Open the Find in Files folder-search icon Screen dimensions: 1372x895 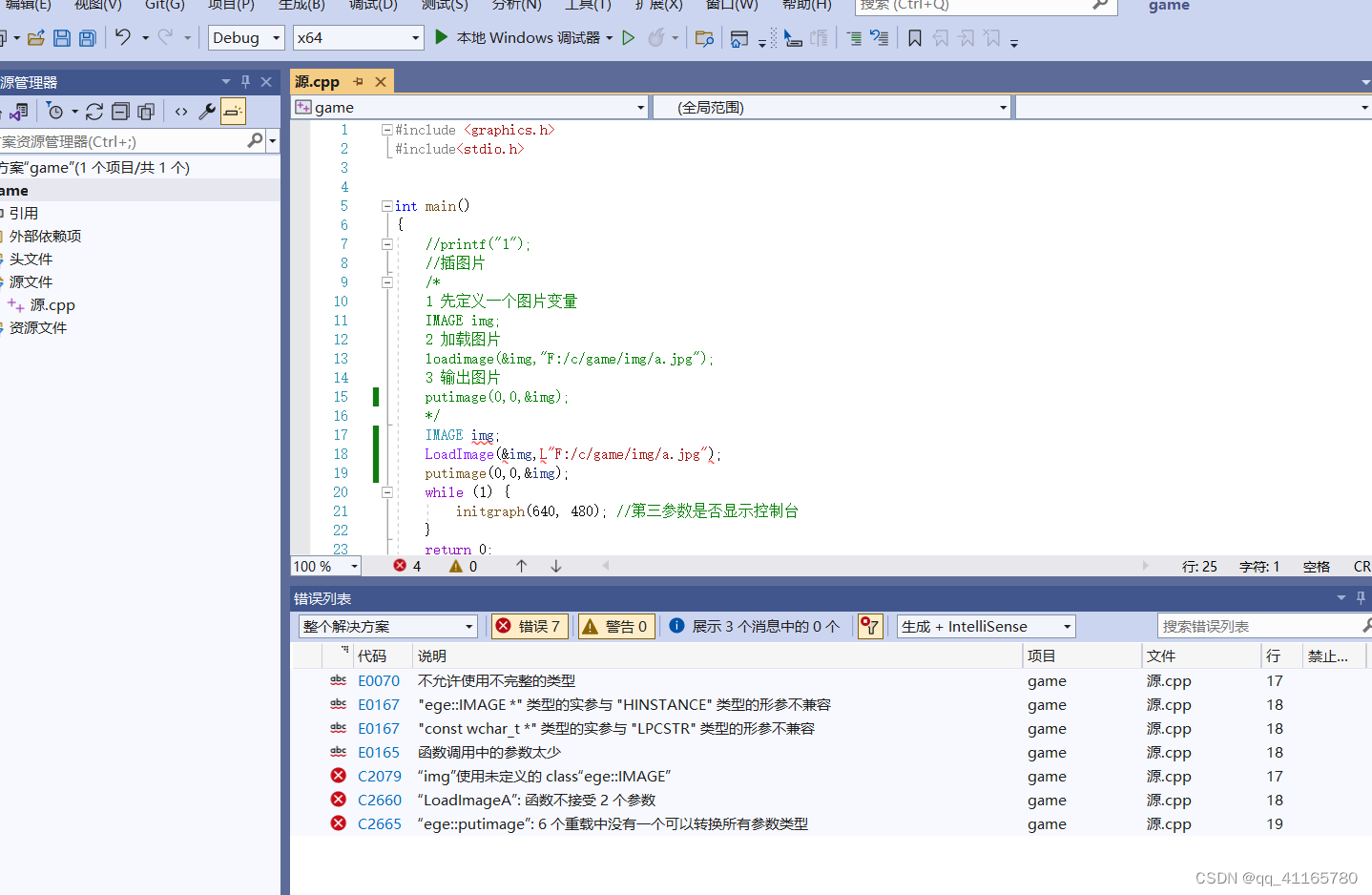point(705,38)
